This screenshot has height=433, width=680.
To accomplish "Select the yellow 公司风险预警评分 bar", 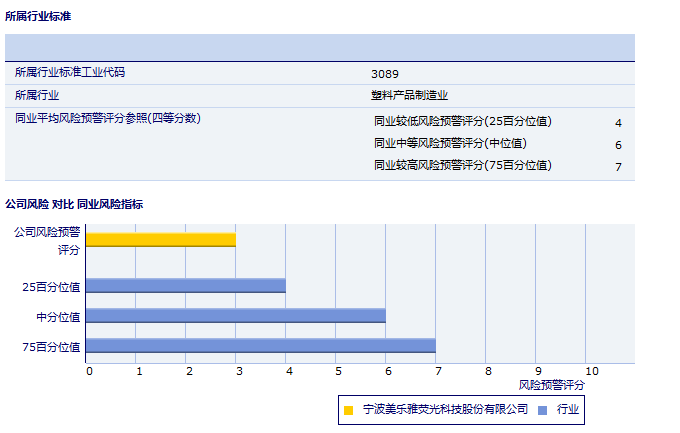I will 160,239.
